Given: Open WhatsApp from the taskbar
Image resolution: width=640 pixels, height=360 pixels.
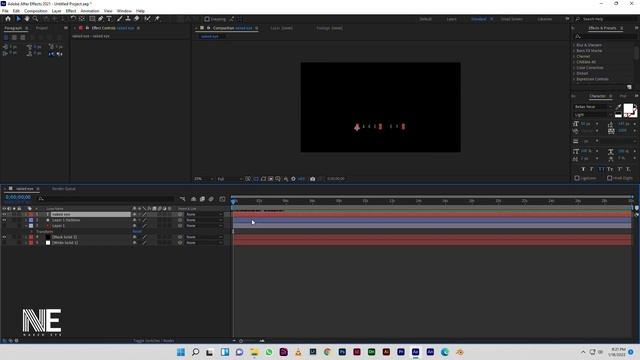Looking at the screenshot, I should pyautogui.click(x=269, y=352).
